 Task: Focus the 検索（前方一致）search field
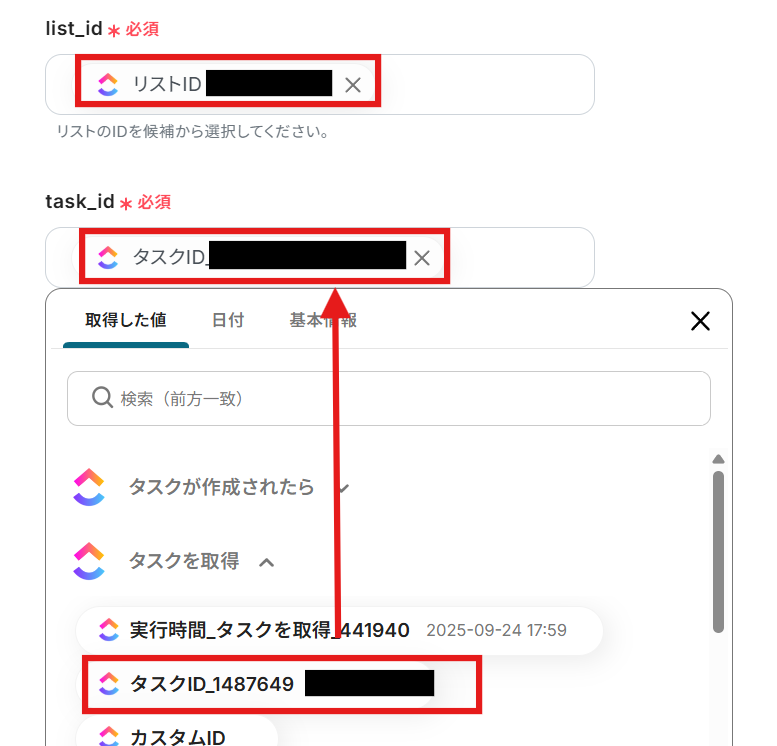coord(389,398)
